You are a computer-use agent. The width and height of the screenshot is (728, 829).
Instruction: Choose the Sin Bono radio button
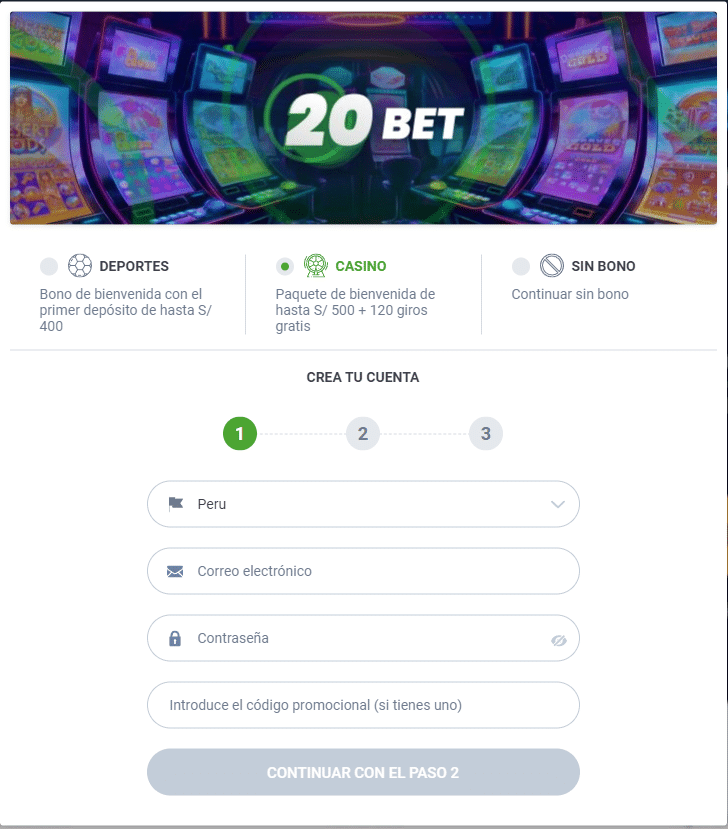click(521, 266)
